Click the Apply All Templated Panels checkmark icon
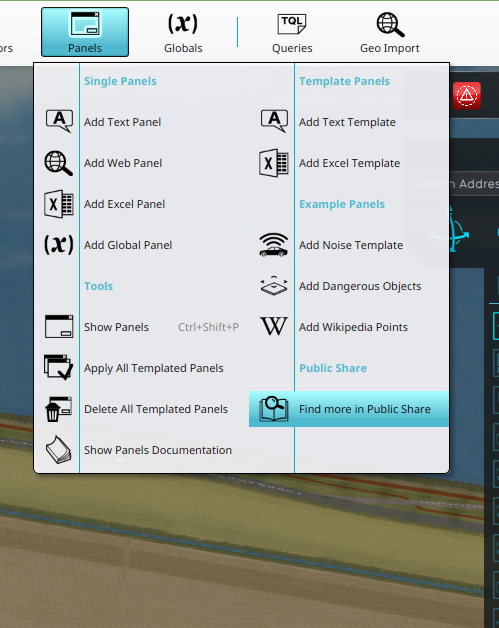499x628 pixels. [x=59, y=367]
